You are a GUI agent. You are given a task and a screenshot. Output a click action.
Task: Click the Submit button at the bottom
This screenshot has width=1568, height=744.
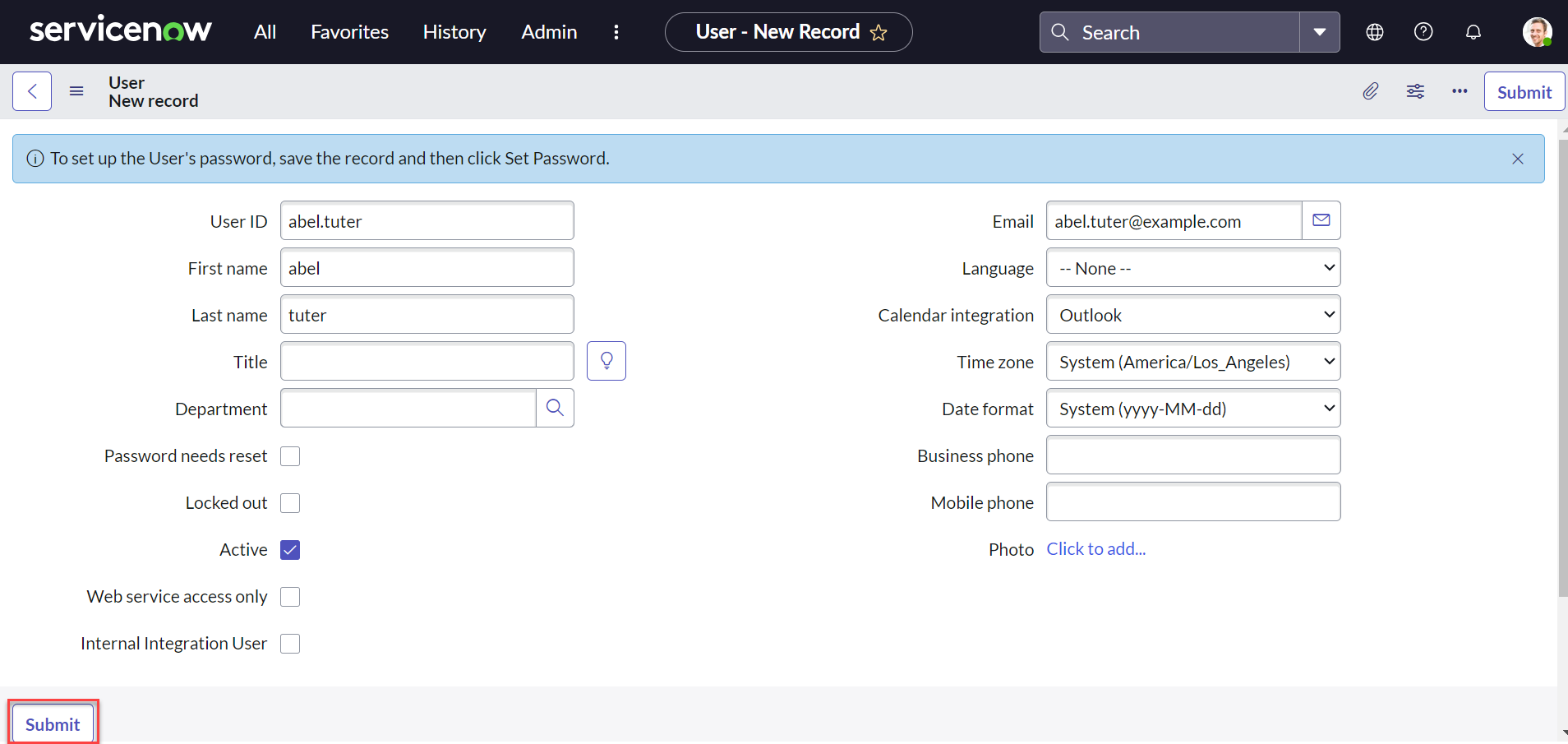[52, 723]
